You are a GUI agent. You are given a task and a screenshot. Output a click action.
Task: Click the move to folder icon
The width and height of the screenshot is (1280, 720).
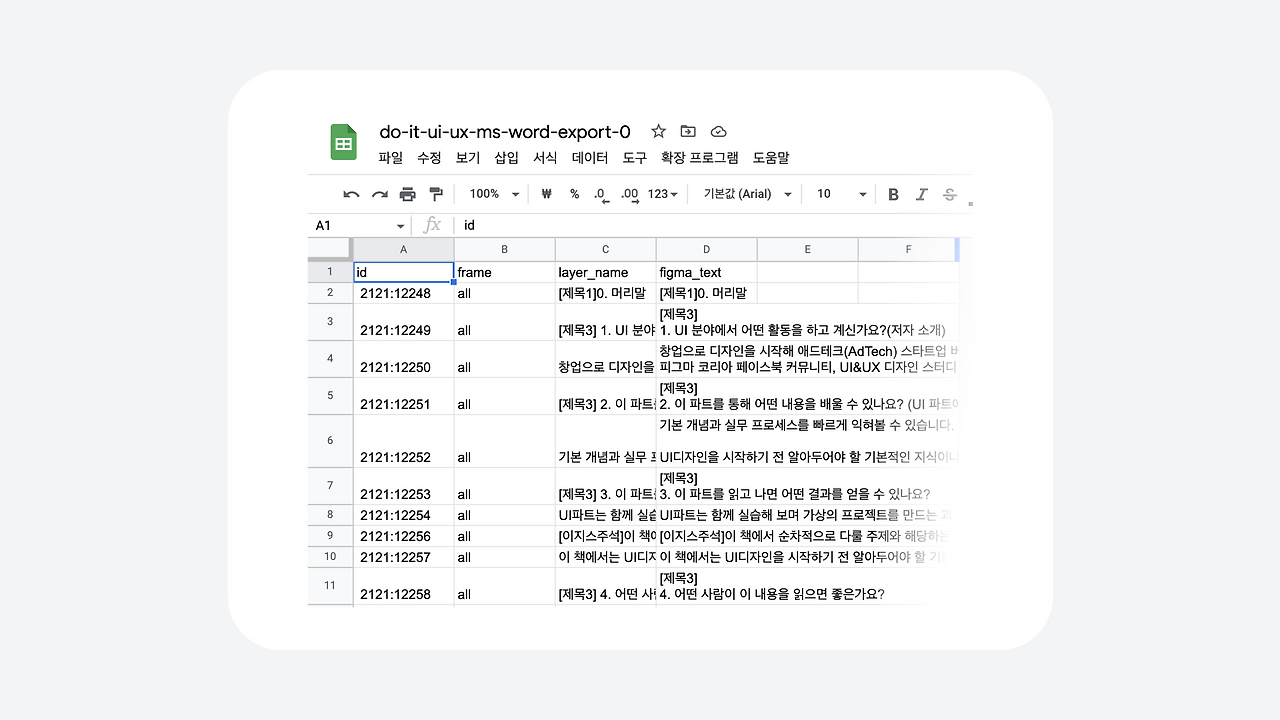click(688, 131)
